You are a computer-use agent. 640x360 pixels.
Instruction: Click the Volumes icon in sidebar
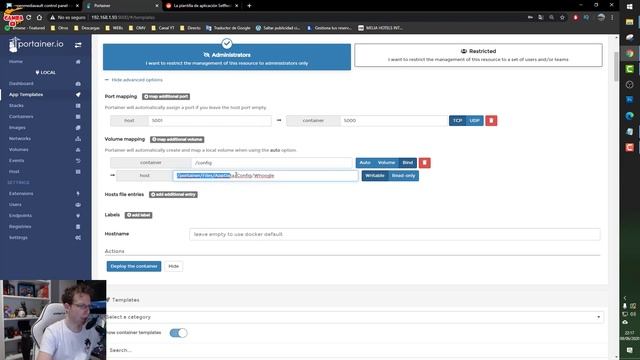[x=78, y=150]
